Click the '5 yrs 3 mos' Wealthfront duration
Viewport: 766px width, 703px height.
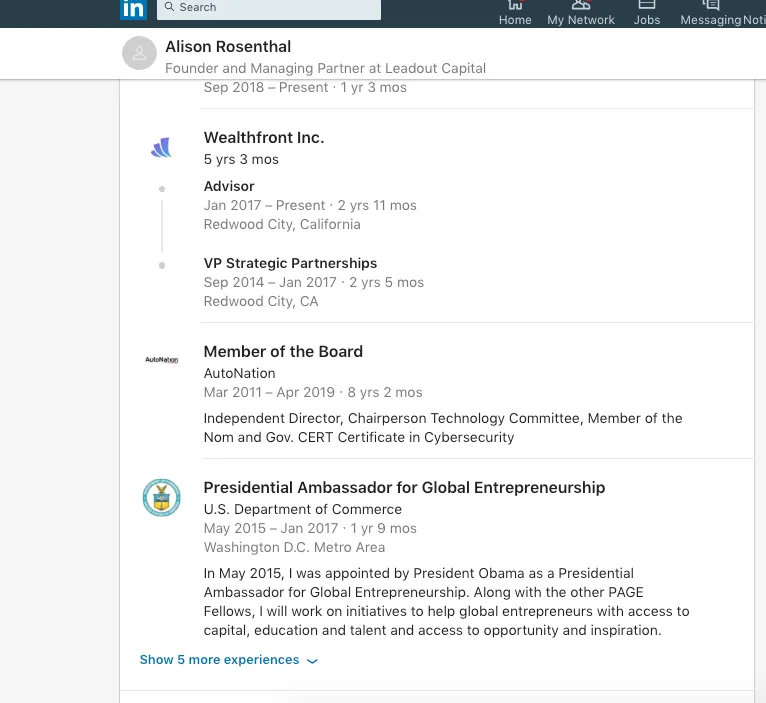point(241,159)
